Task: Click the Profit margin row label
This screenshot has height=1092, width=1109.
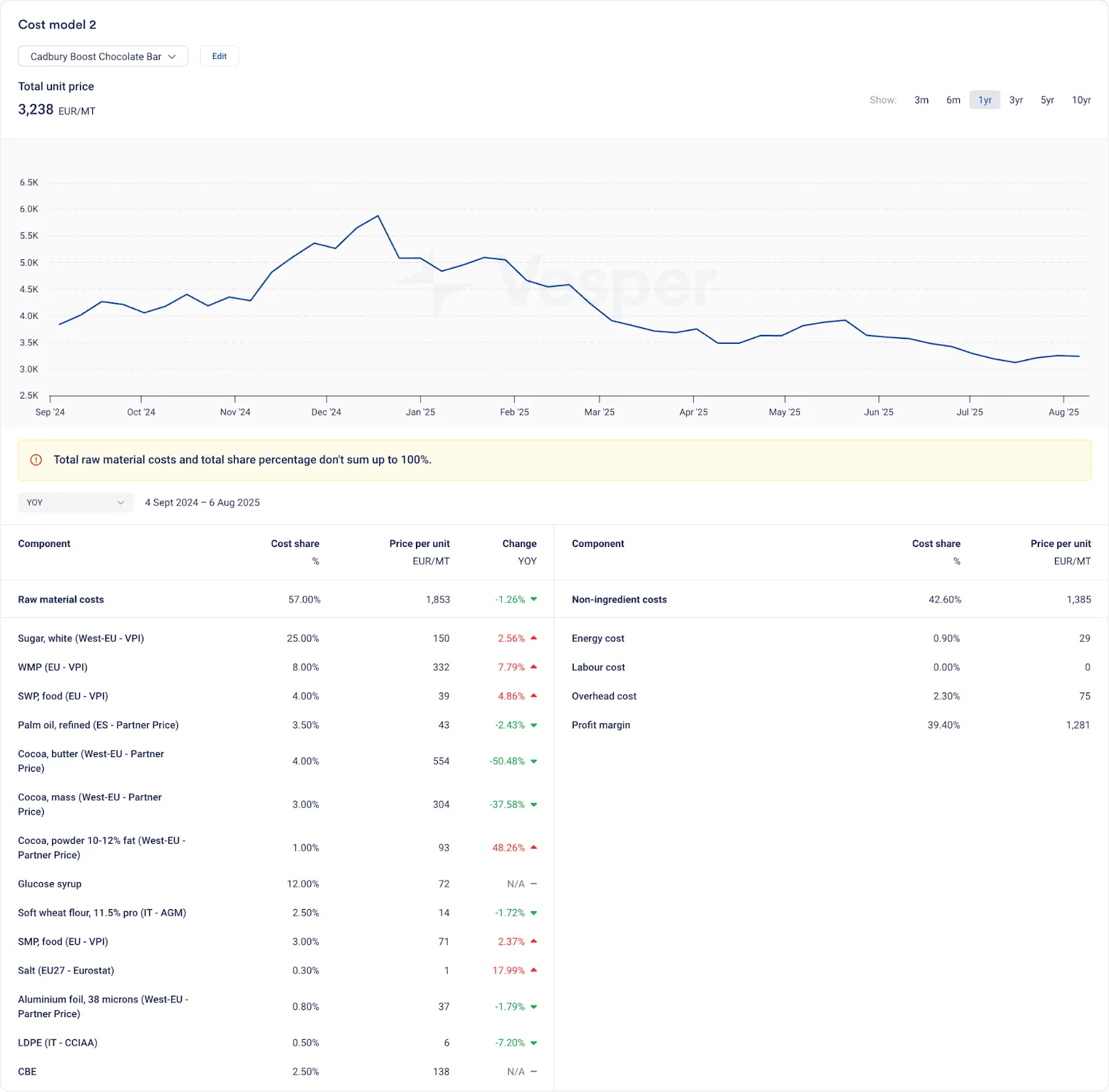Action: pos(601,725)
